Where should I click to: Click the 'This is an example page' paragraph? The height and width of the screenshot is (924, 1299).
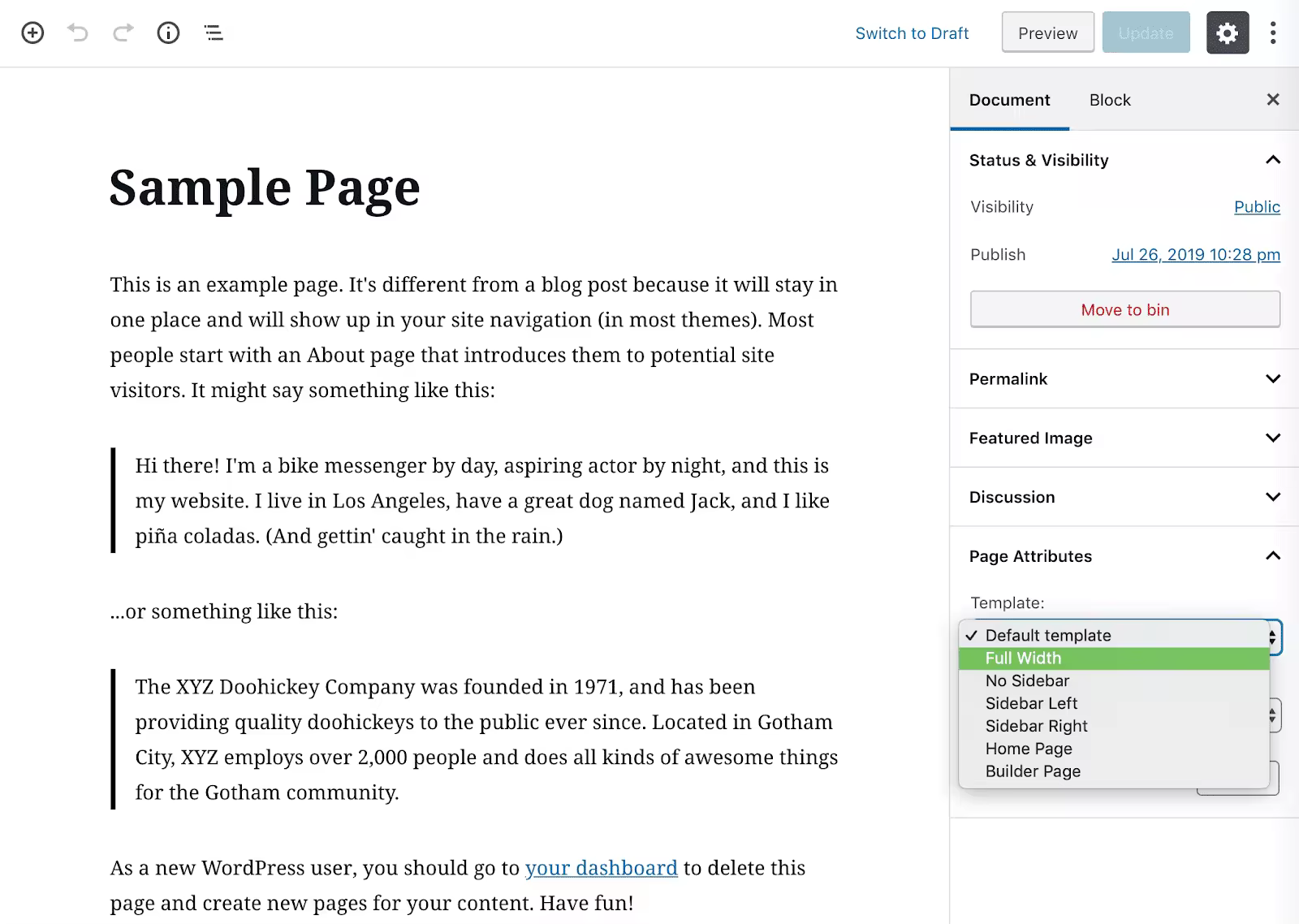[x=475, y=338]
